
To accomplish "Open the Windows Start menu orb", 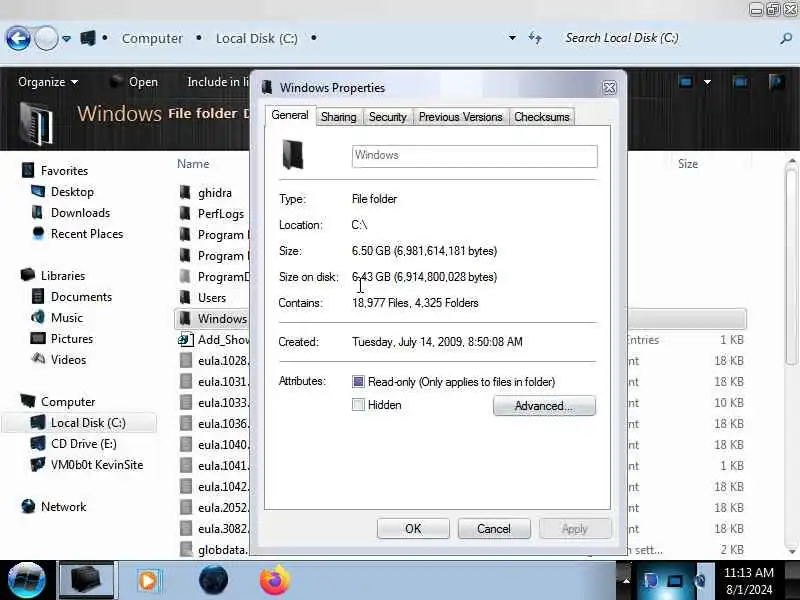I will tap(27, 580).
